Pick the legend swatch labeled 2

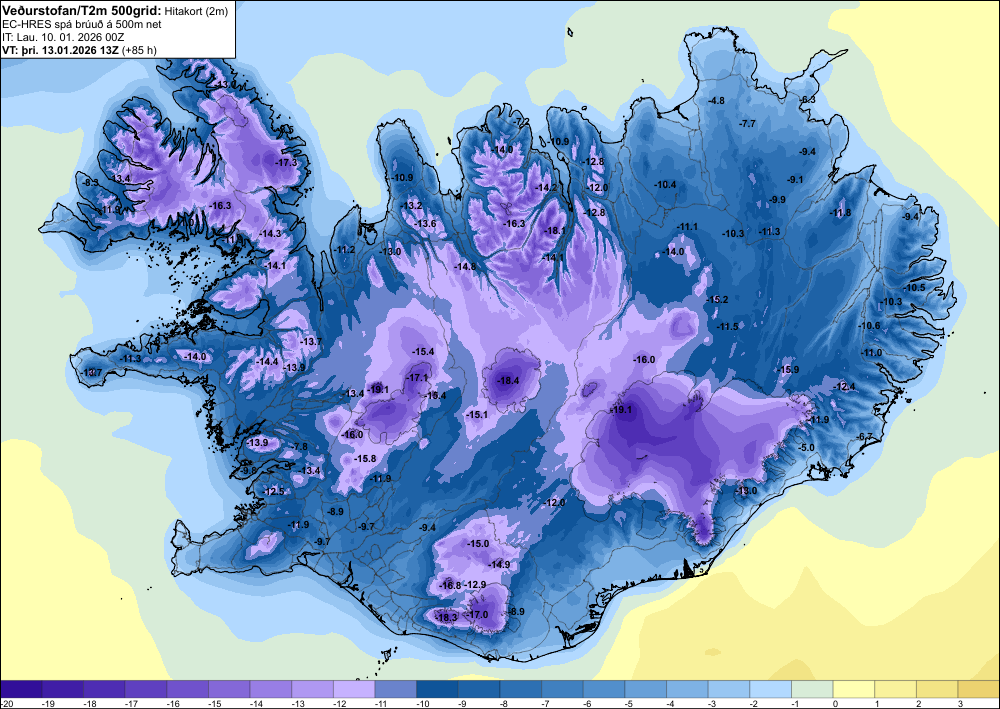[937, 690]
